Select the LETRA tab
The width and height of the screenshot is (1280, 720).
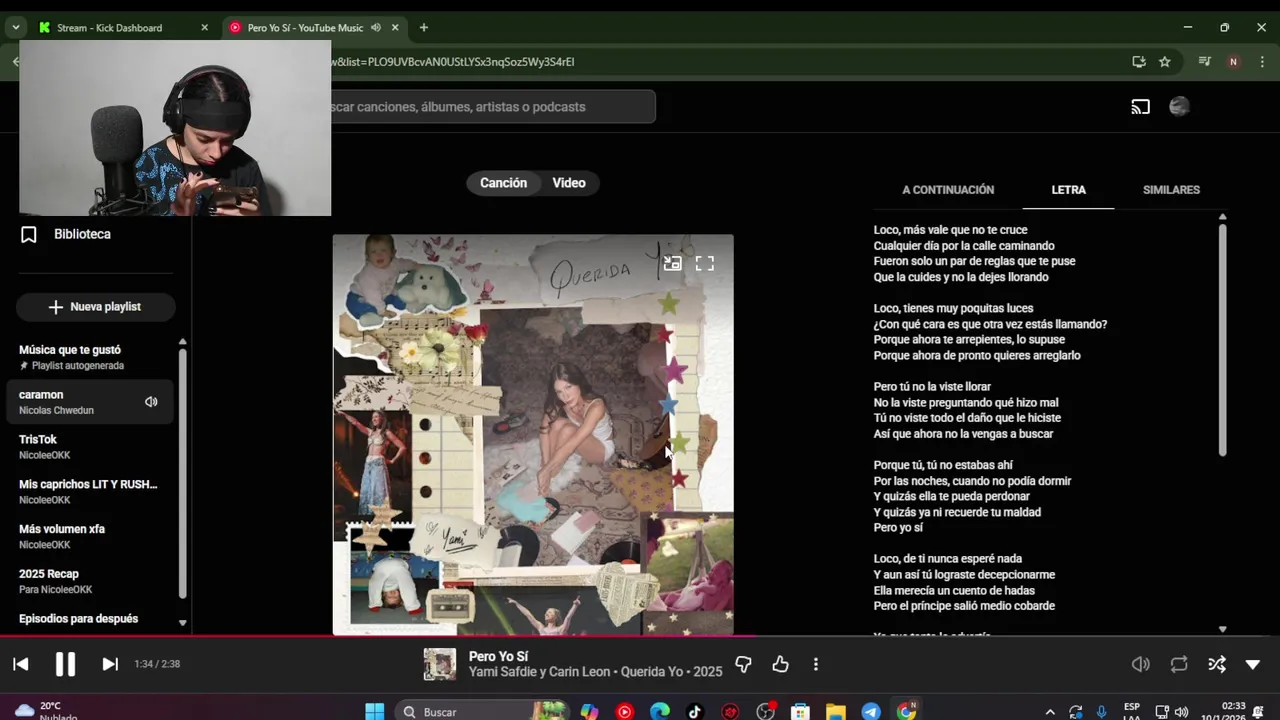point(1068,190)
